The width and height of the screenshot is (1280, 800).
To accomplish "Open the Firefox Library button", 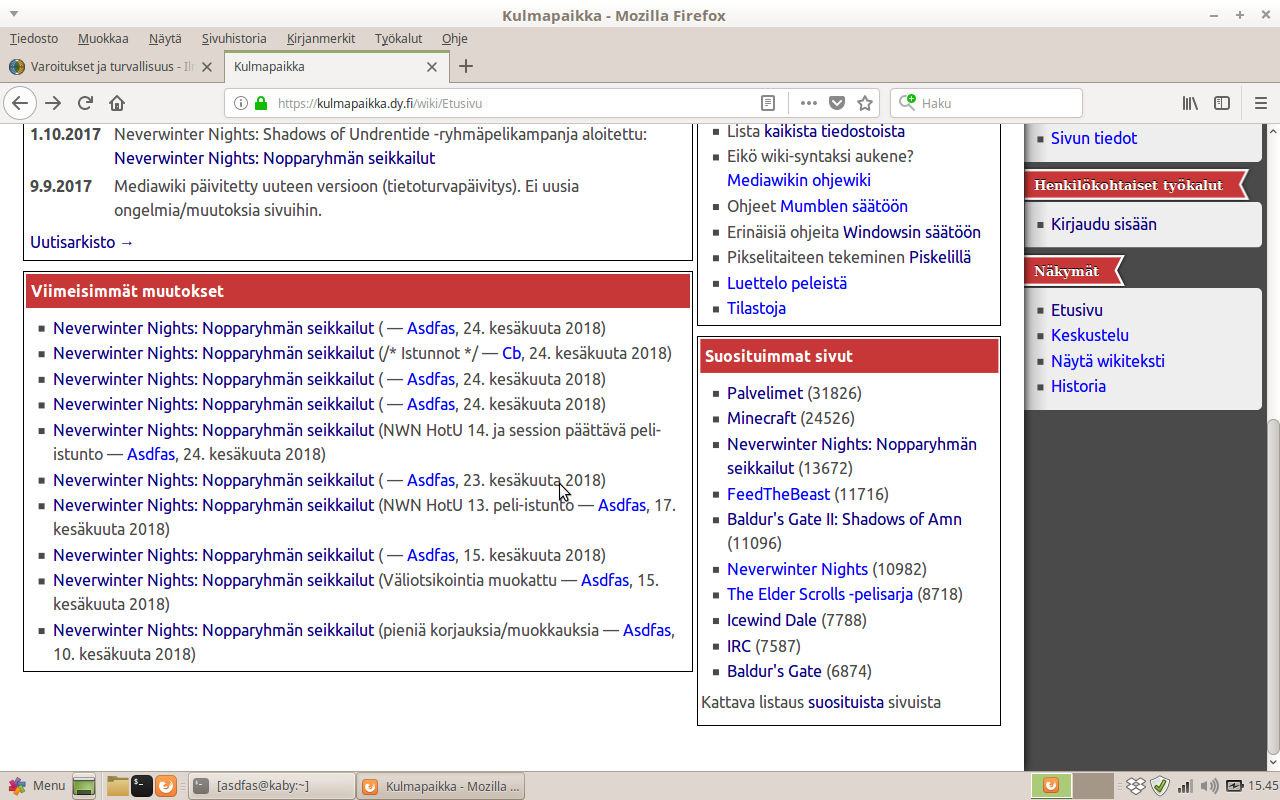I will pos(1190,103).
